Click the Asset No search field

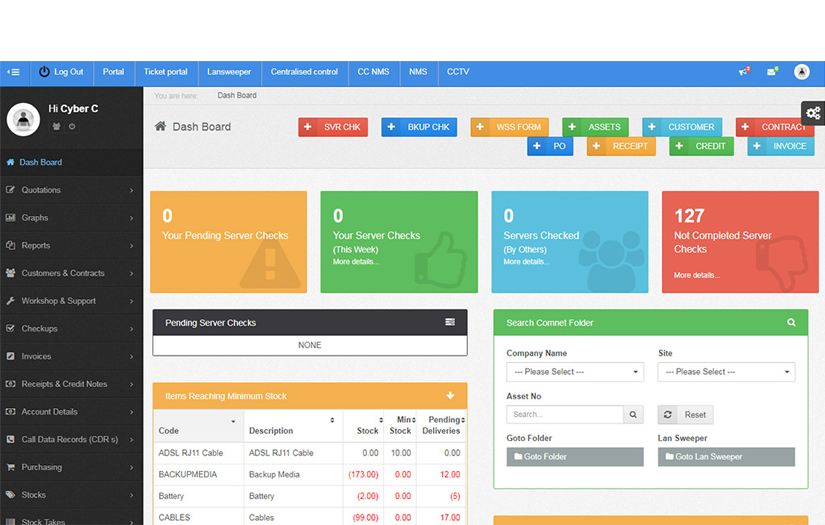(x=565, y=415)
